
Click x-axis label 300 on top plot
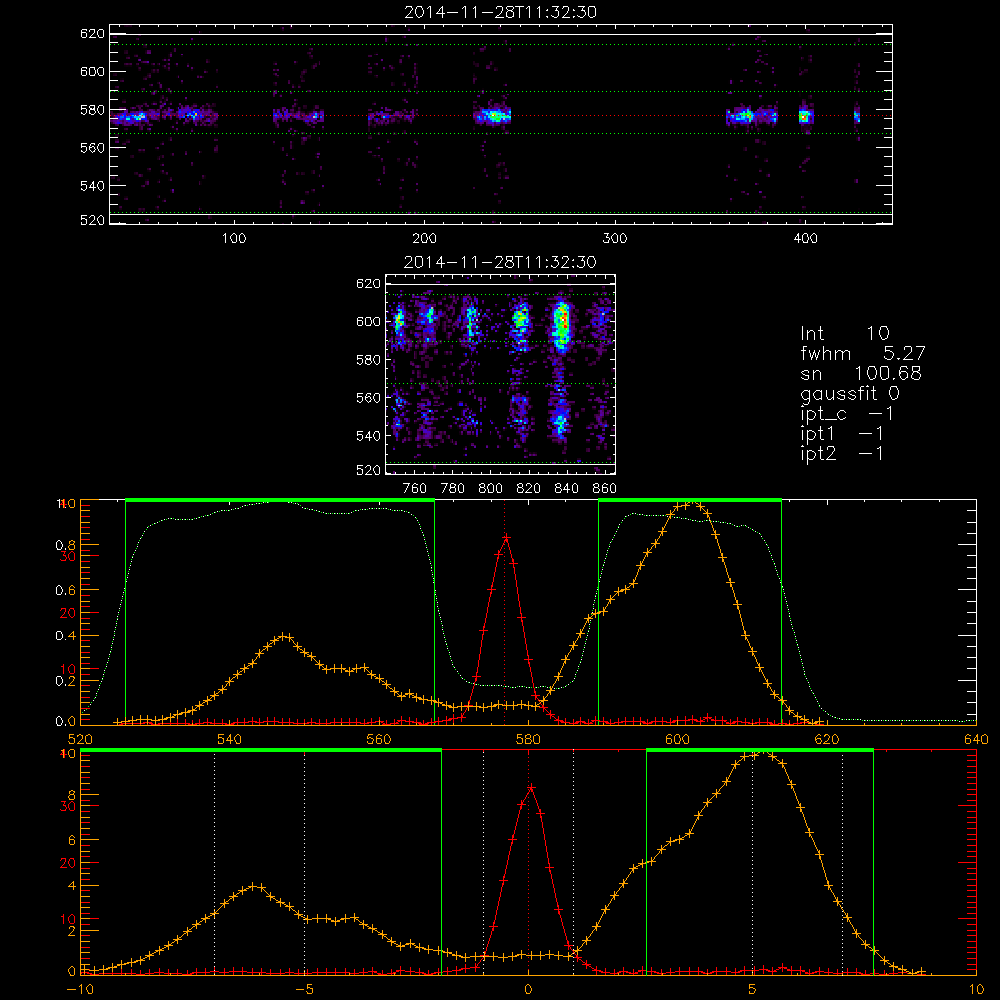point(615,239)
